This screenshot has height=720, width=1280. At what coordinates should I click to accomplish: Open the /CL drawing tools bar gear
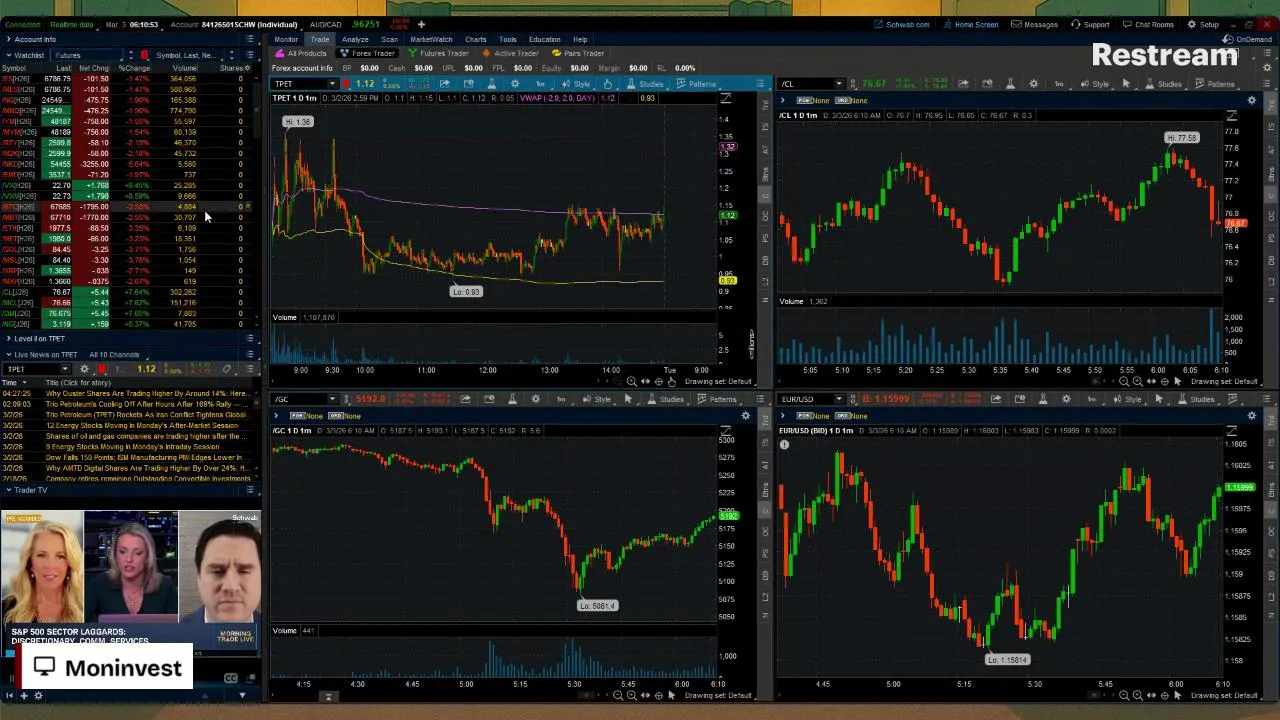1251,100
